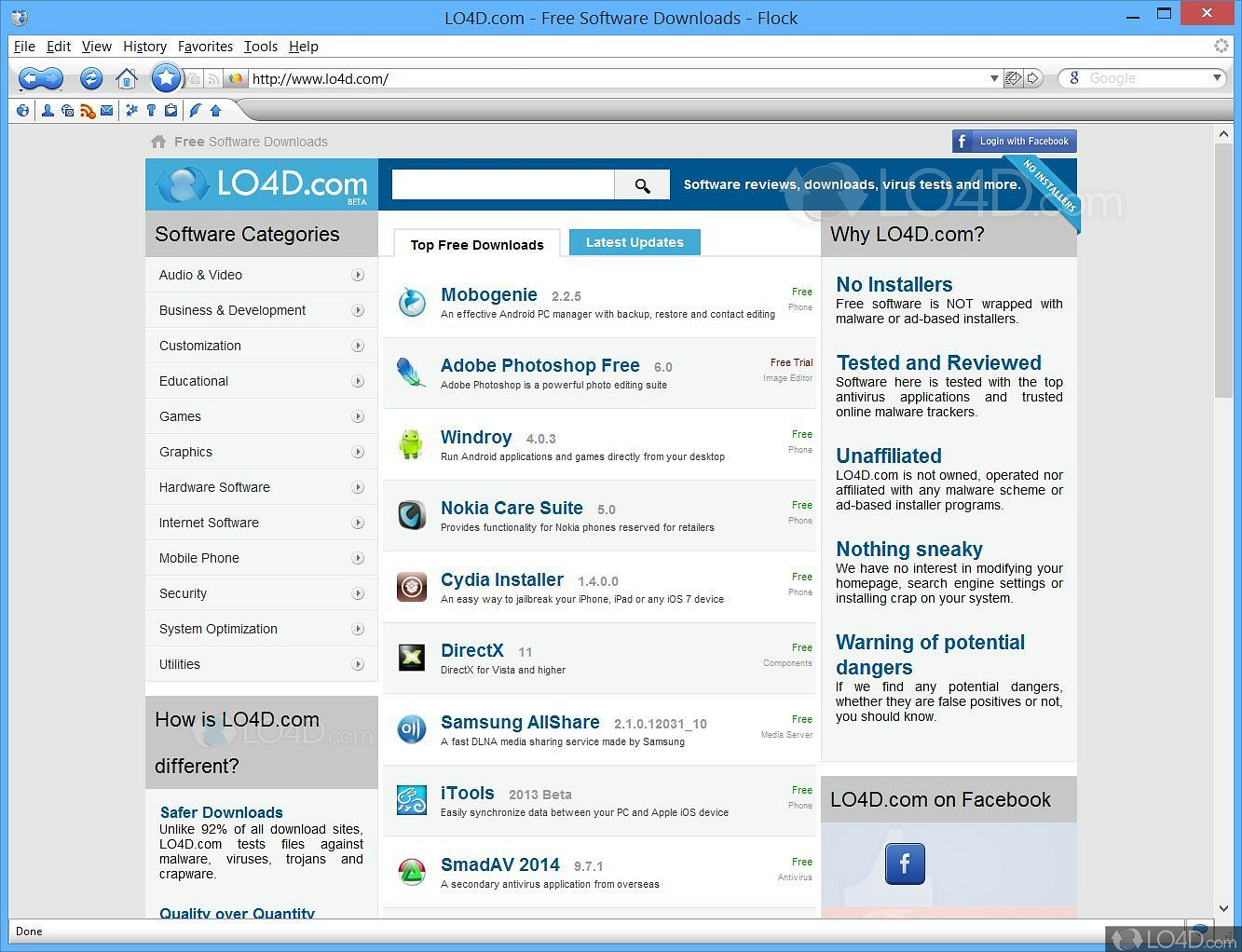Click the email link icon in address bar
This screenshot has width=1242, height=952.
pos(1013,78)
